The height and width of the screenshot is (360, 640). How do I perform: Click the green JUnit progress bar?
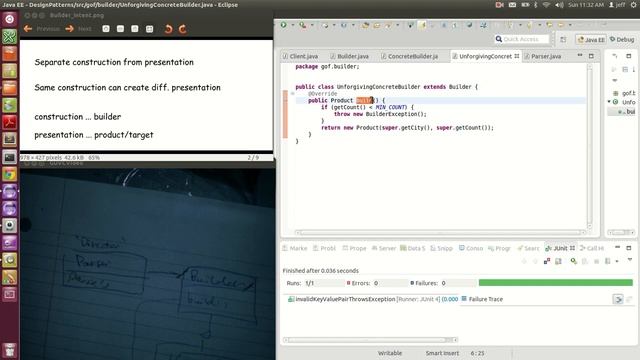click(556, 282)
